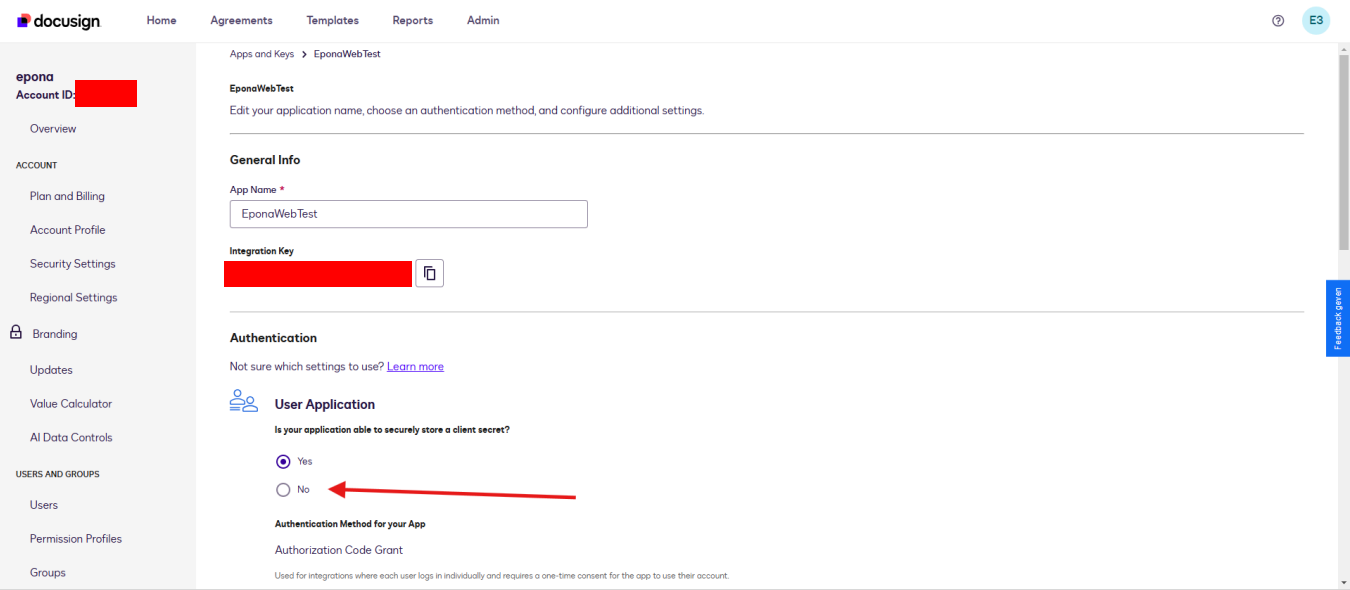Image resolution: width=1350 pixels, height=590 pixels.
Task: Open the help question mark icon
Action: tap(1277, 21)
